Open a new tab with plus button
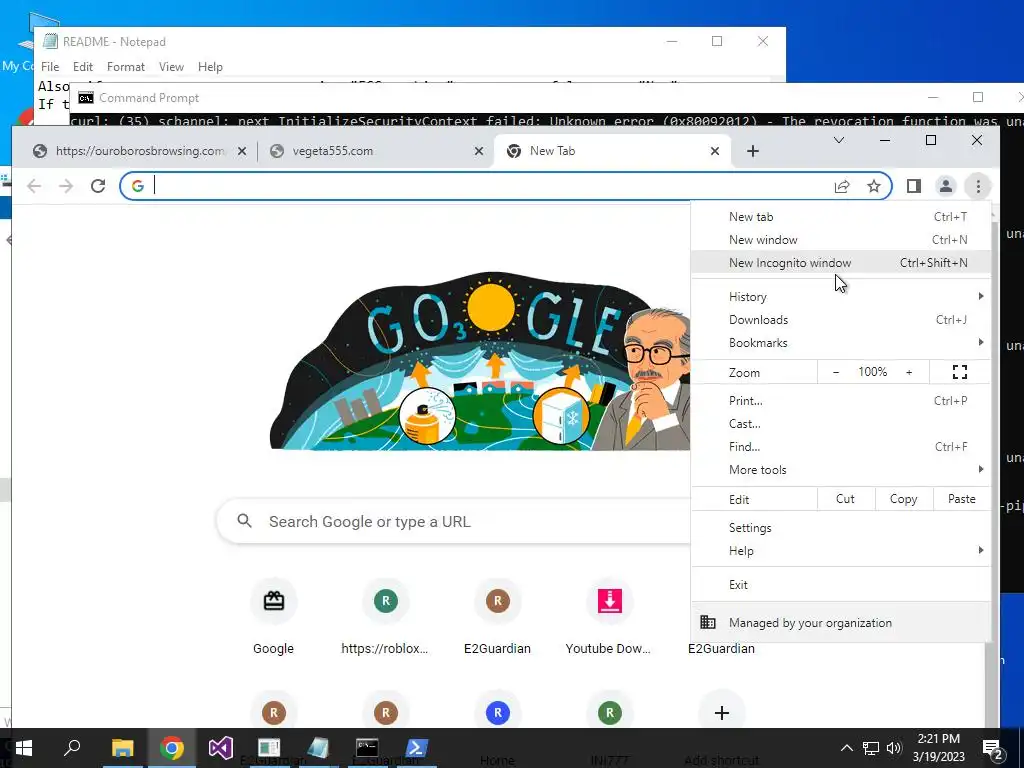1024x768 pixels. 752,151
